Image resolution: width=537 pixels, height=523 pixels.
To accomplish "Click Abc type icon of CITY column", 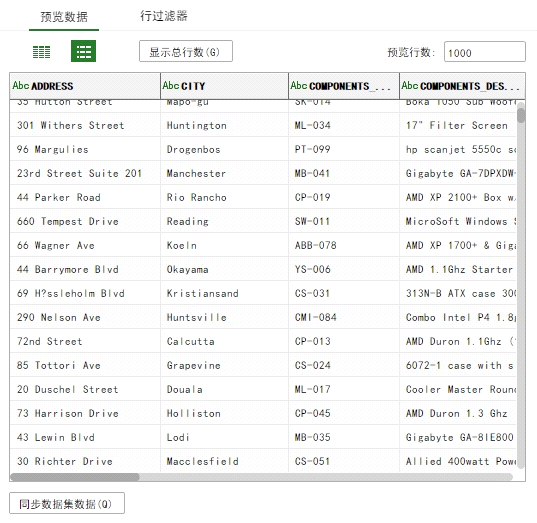I will pyautogui.click(x=171, y=85).
